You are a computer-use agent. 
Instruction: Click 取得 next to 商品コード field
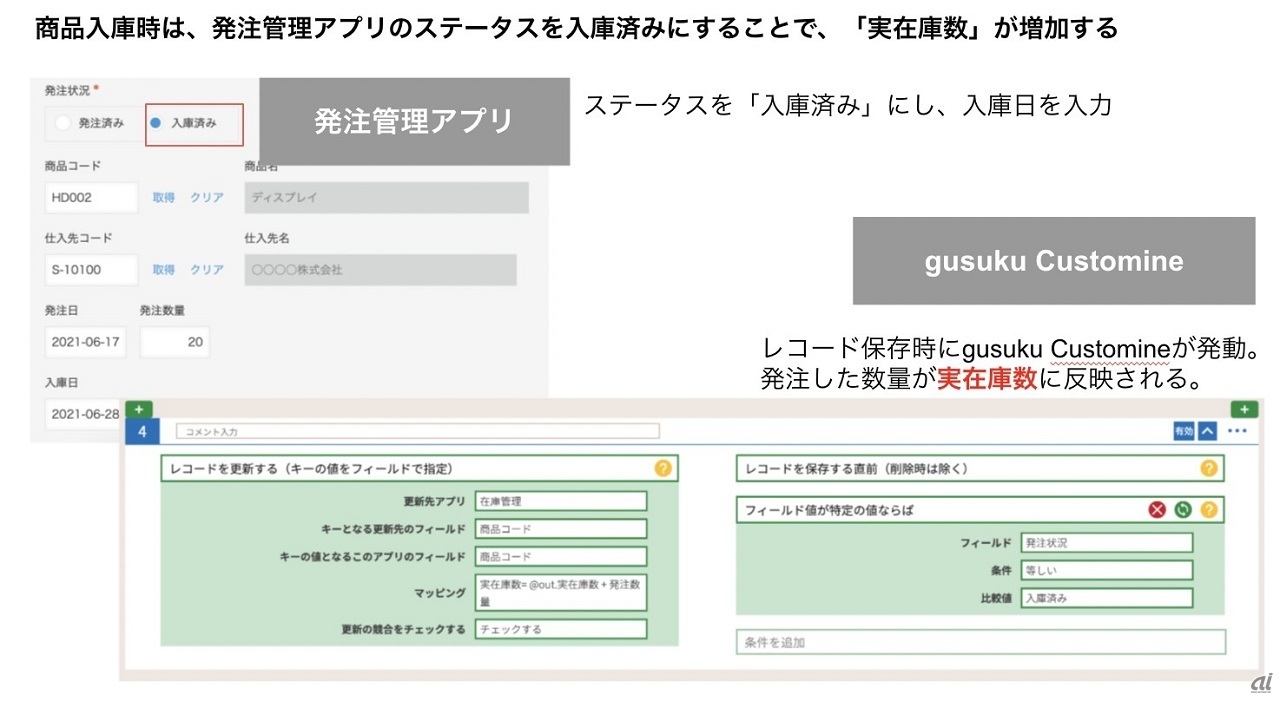click(x=163, y=198)
